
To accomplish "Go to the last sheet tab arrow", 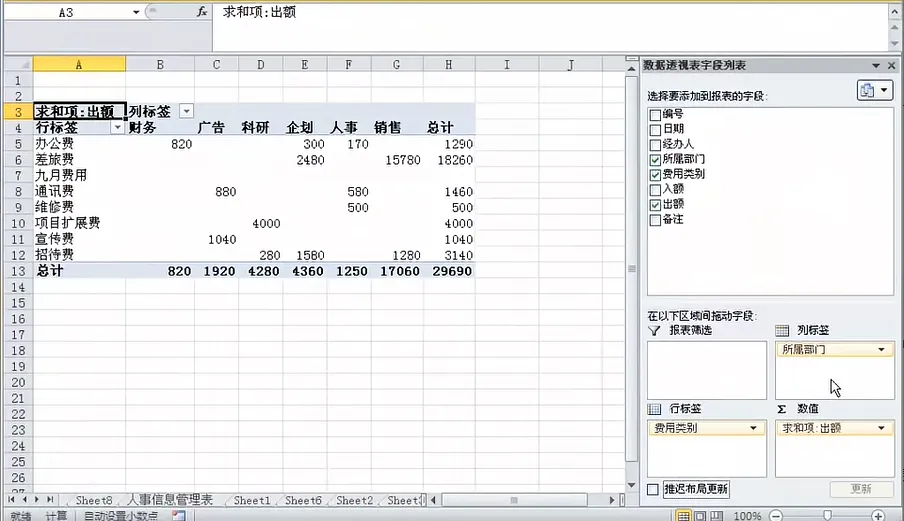I will (50, 500).
